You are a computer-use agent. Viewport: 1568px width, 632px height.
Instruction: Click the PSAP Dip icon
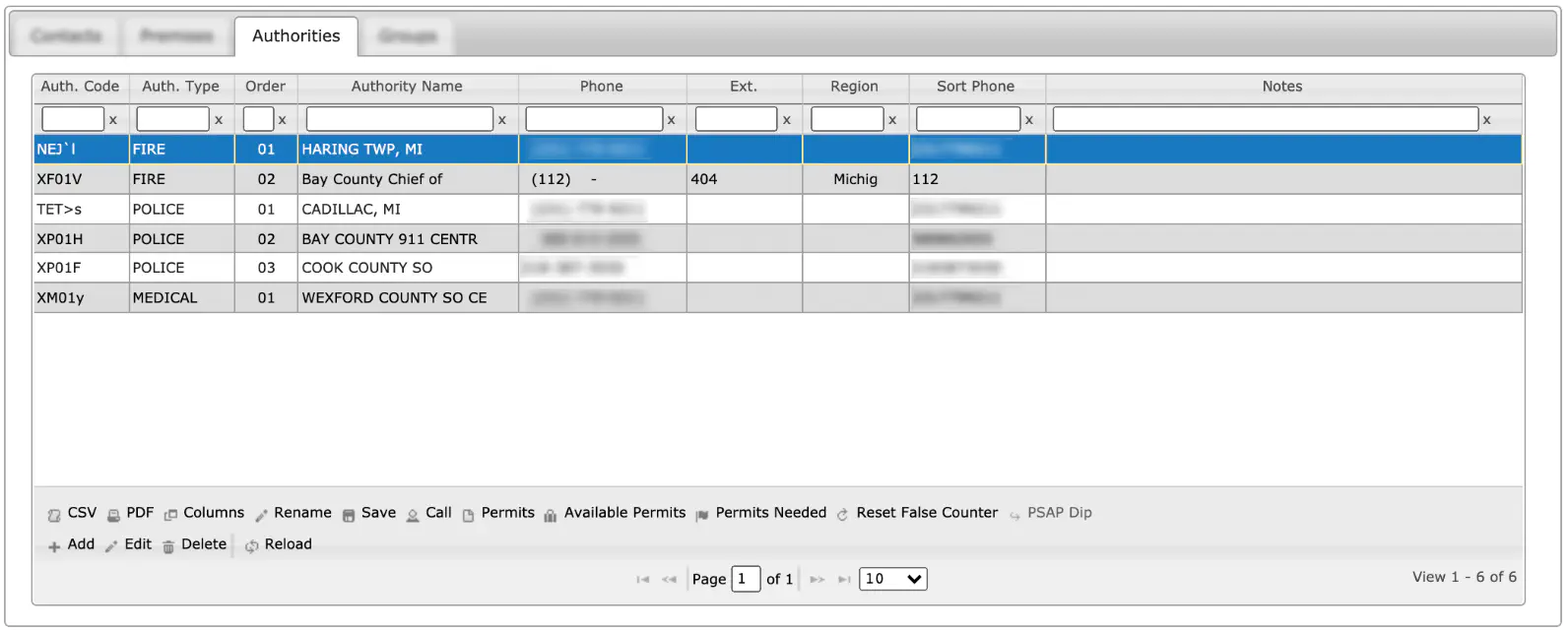(x=1014, y=515)
